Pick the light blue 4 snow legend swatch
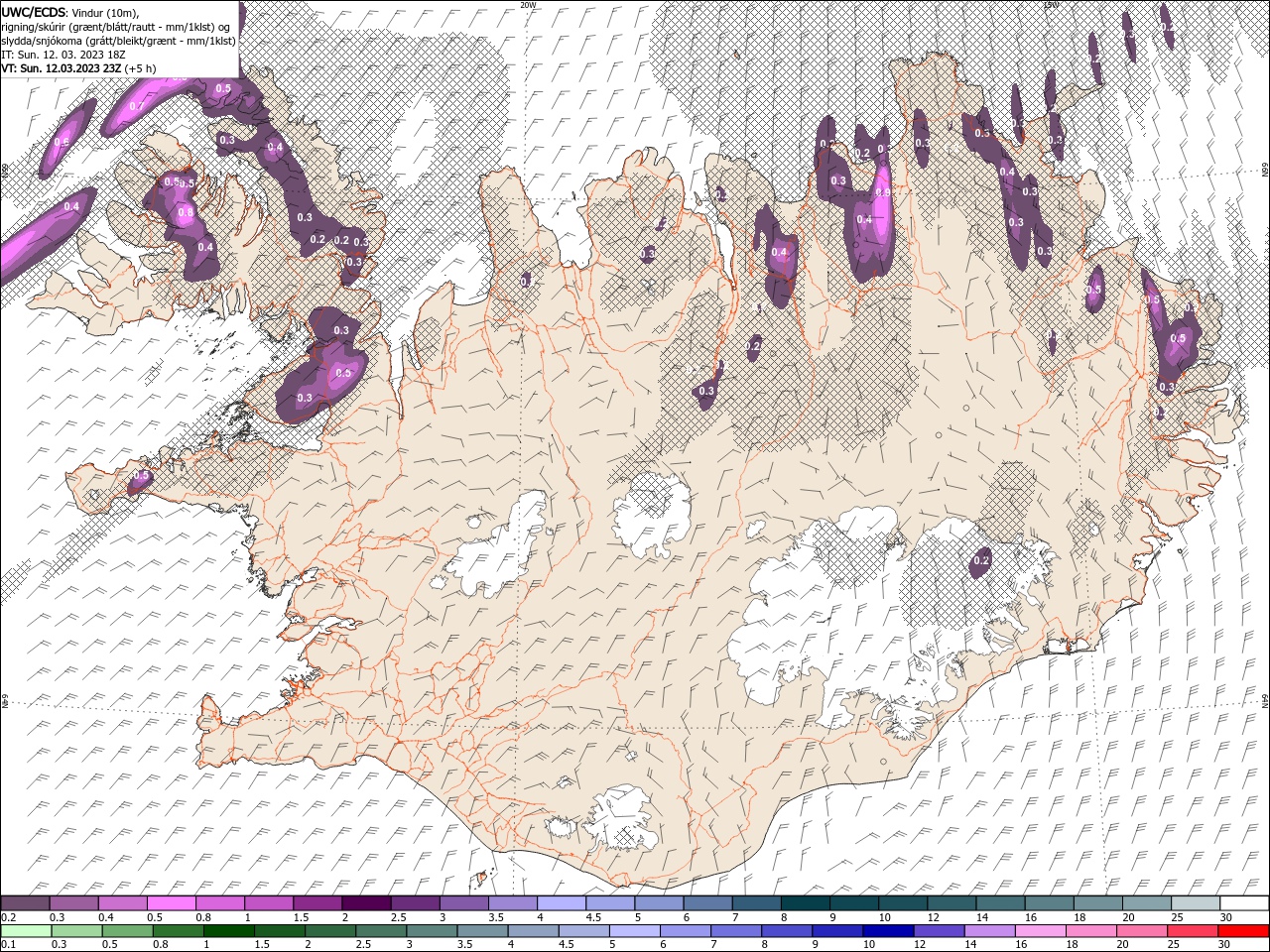Viewport: 1270px width, 952px height. (x=561, y=903)
